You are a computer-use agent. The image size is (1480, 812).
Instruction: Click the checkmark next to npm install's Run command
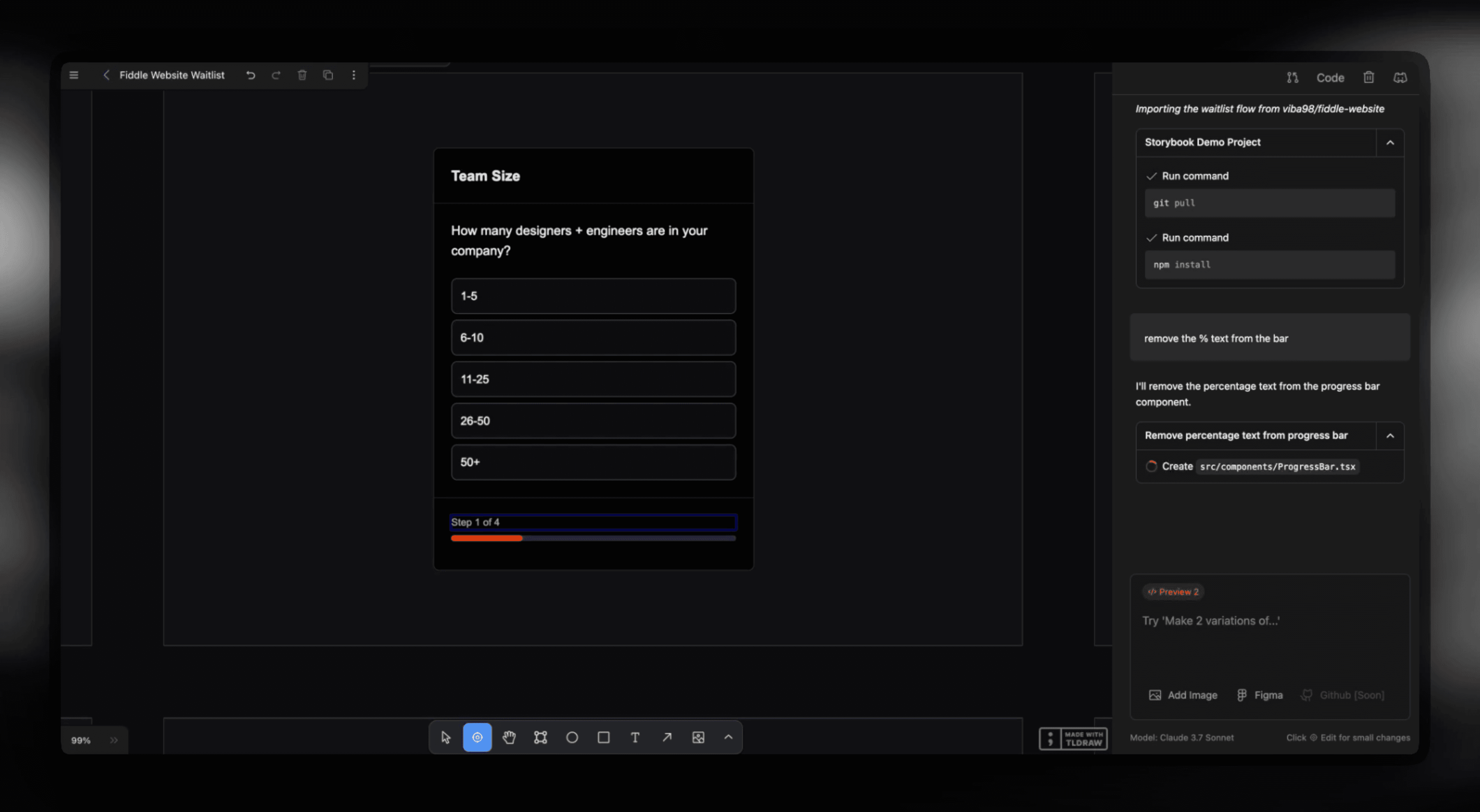(x=1151, y=238)
